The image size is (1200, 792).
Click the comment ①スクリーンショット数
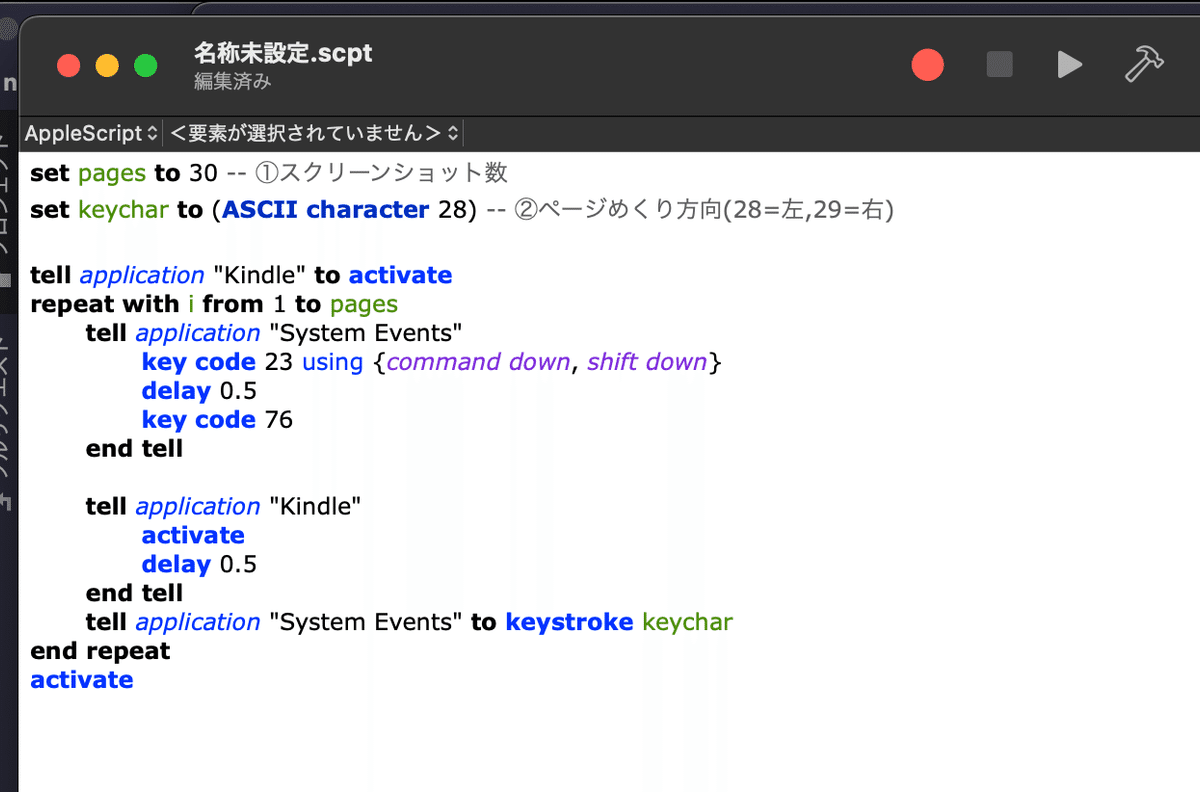tap(382, 173)
